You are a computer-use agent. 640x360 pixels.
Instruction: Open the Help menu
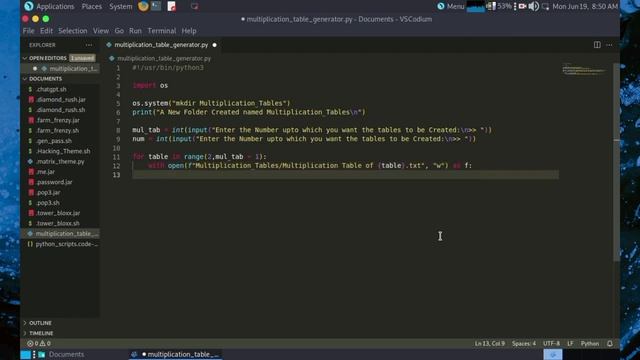(189, 31)
